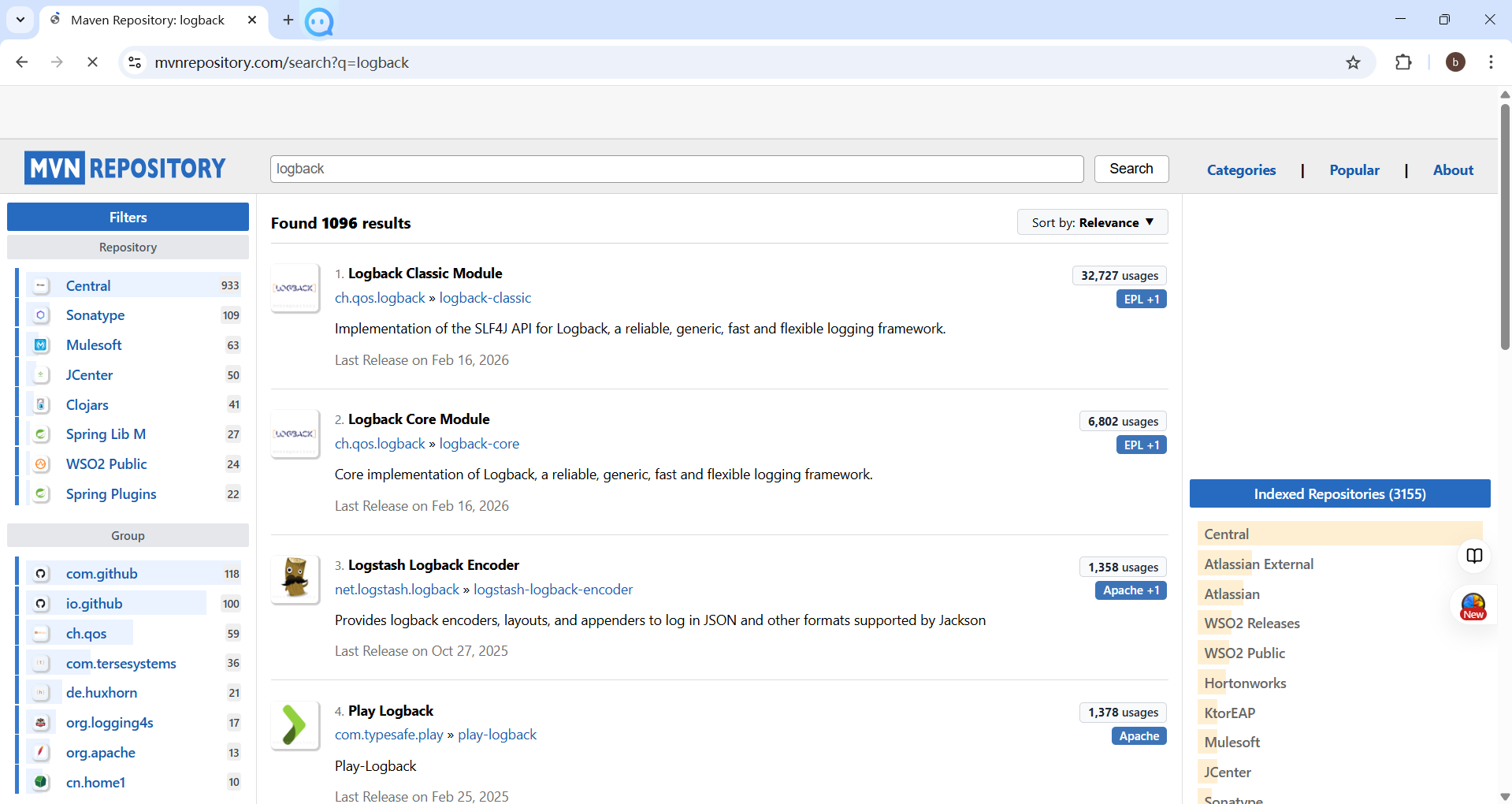Open the logback-classic artifact link
Viewport: 1512px width, 804px height.
[485, 298]
